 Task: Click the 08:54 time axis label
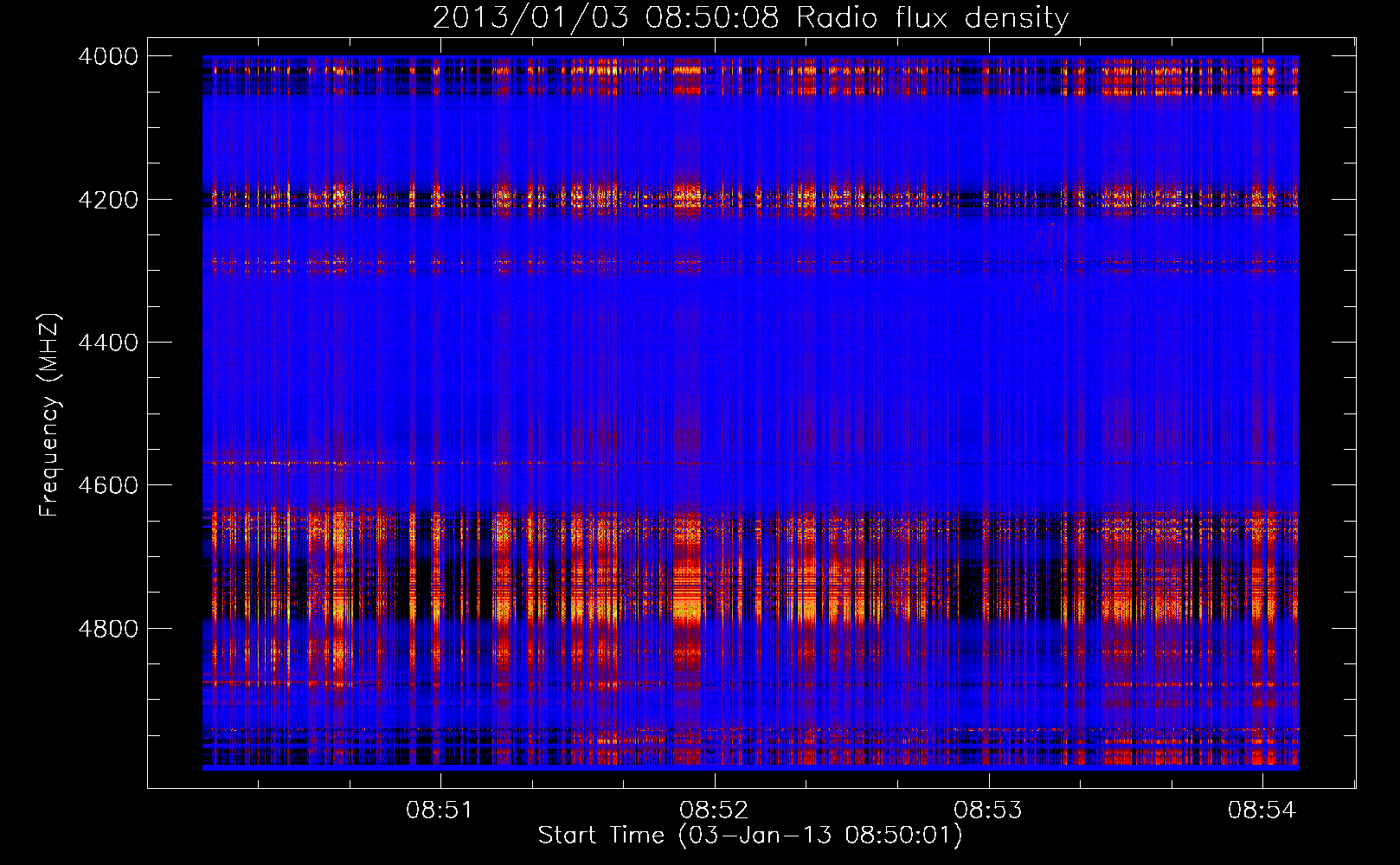click(x=1262, y=811)
